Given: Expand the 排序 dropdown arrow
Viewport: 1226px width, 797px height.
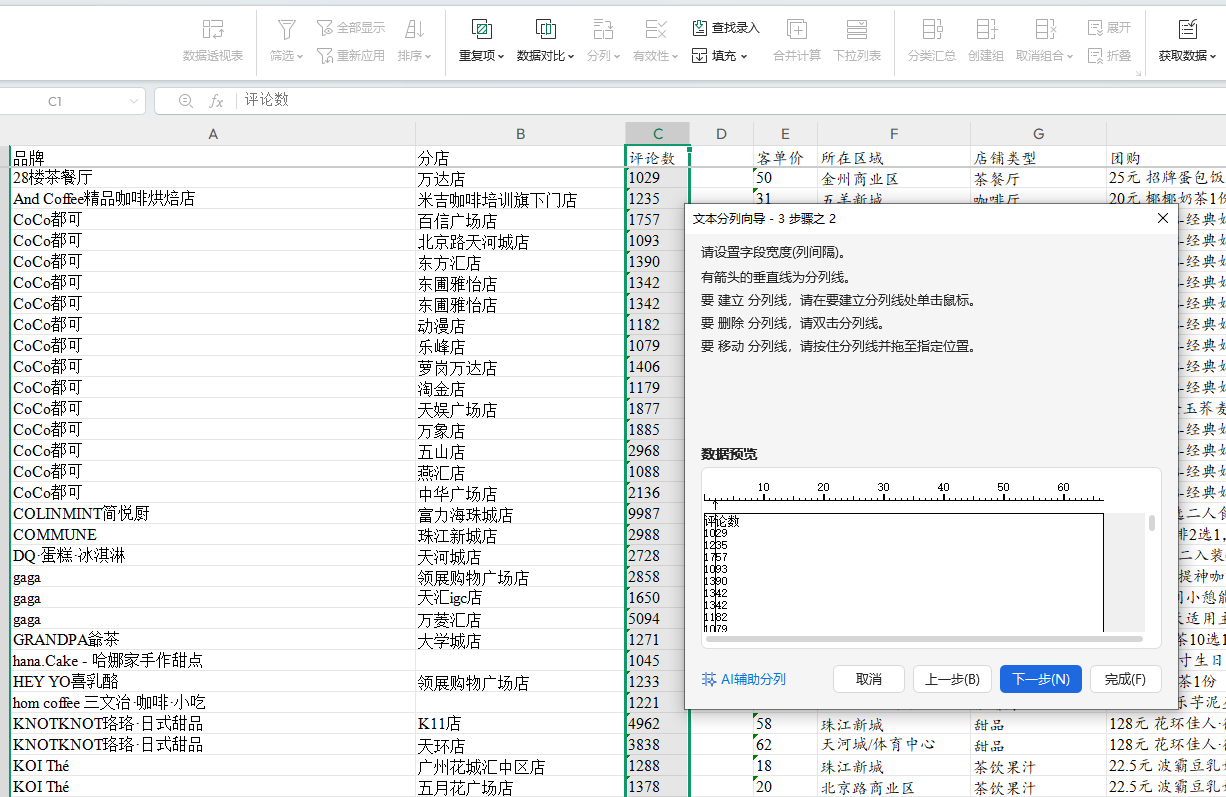Looking at the screenshot, I should (428, 57).
